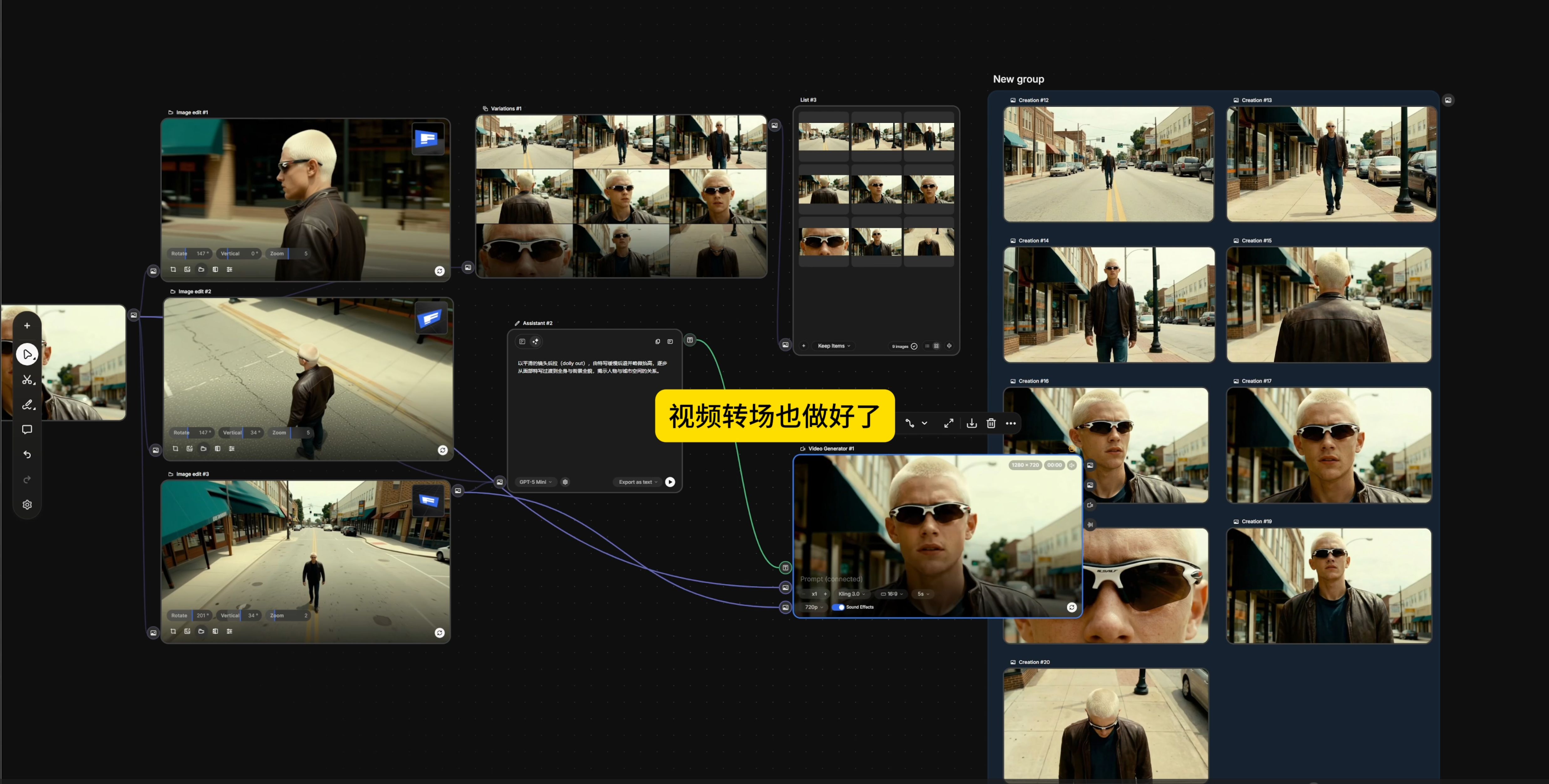Click the redo arrow in sidebar
The image size is (1549, 784).
pyautogui.click(x=27, y=480)
